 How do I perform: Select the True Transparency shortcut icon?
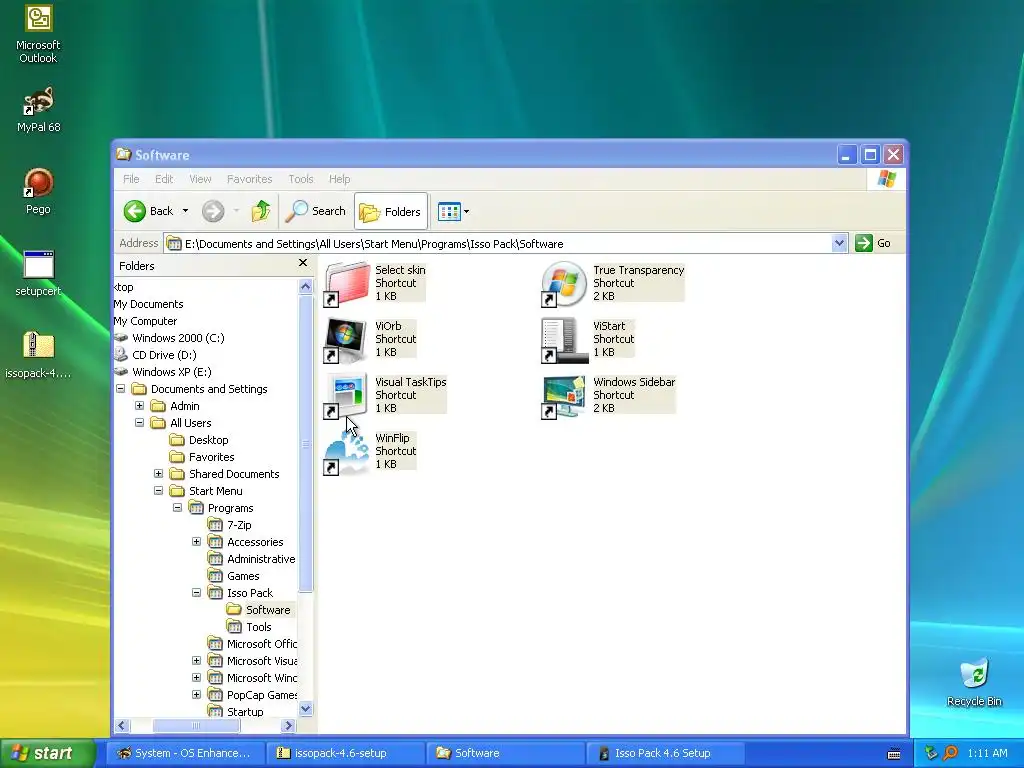tap(564, 284)
